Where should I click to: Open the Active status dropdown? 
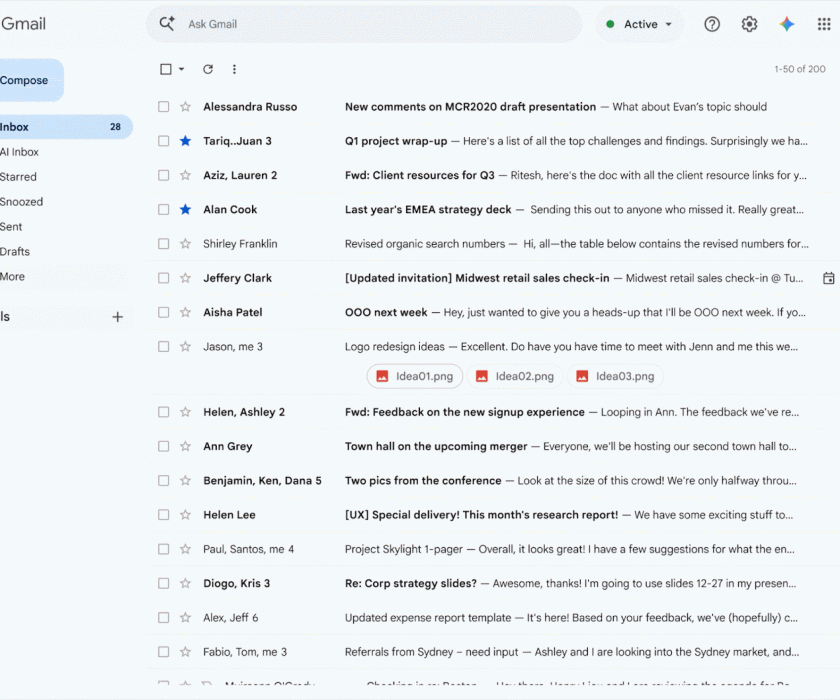tap(639, 24)
